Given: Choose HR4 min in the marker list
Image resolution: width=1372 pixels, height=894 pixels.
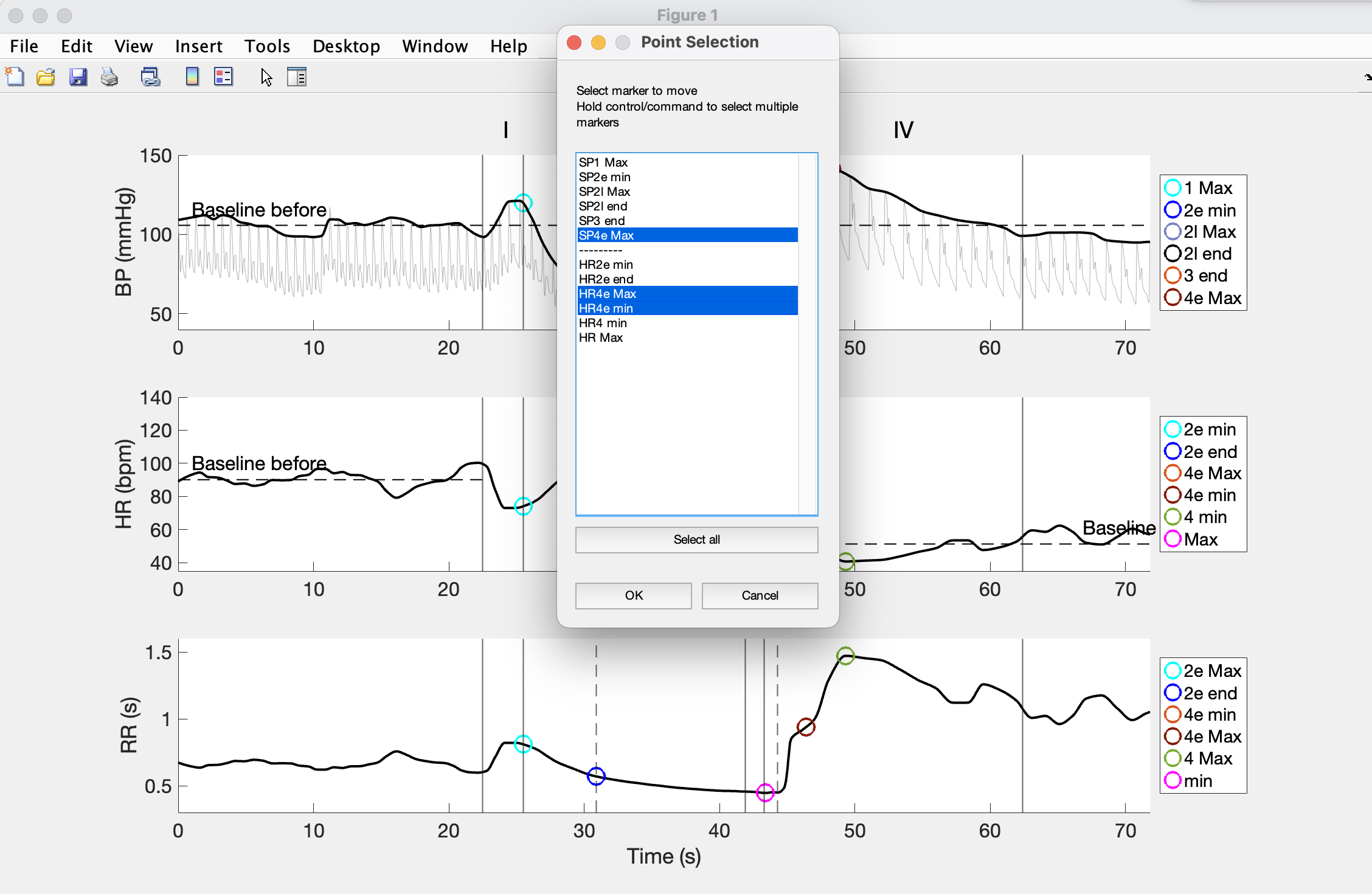Looking at the screenshot, I should coord(603,323).
